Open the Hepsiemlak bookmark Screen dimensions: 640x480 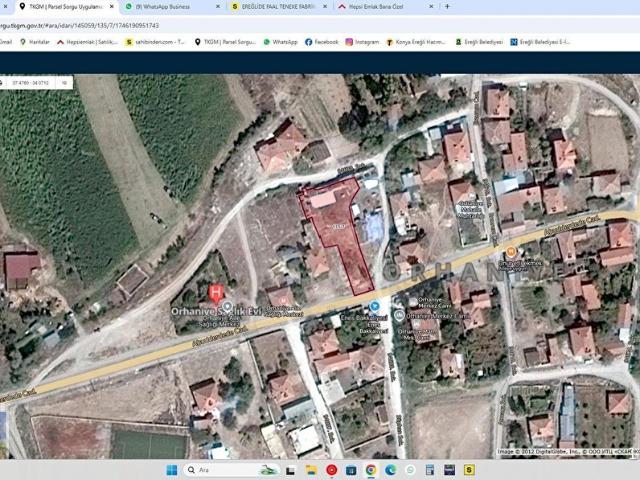click(x=87, y=42)
